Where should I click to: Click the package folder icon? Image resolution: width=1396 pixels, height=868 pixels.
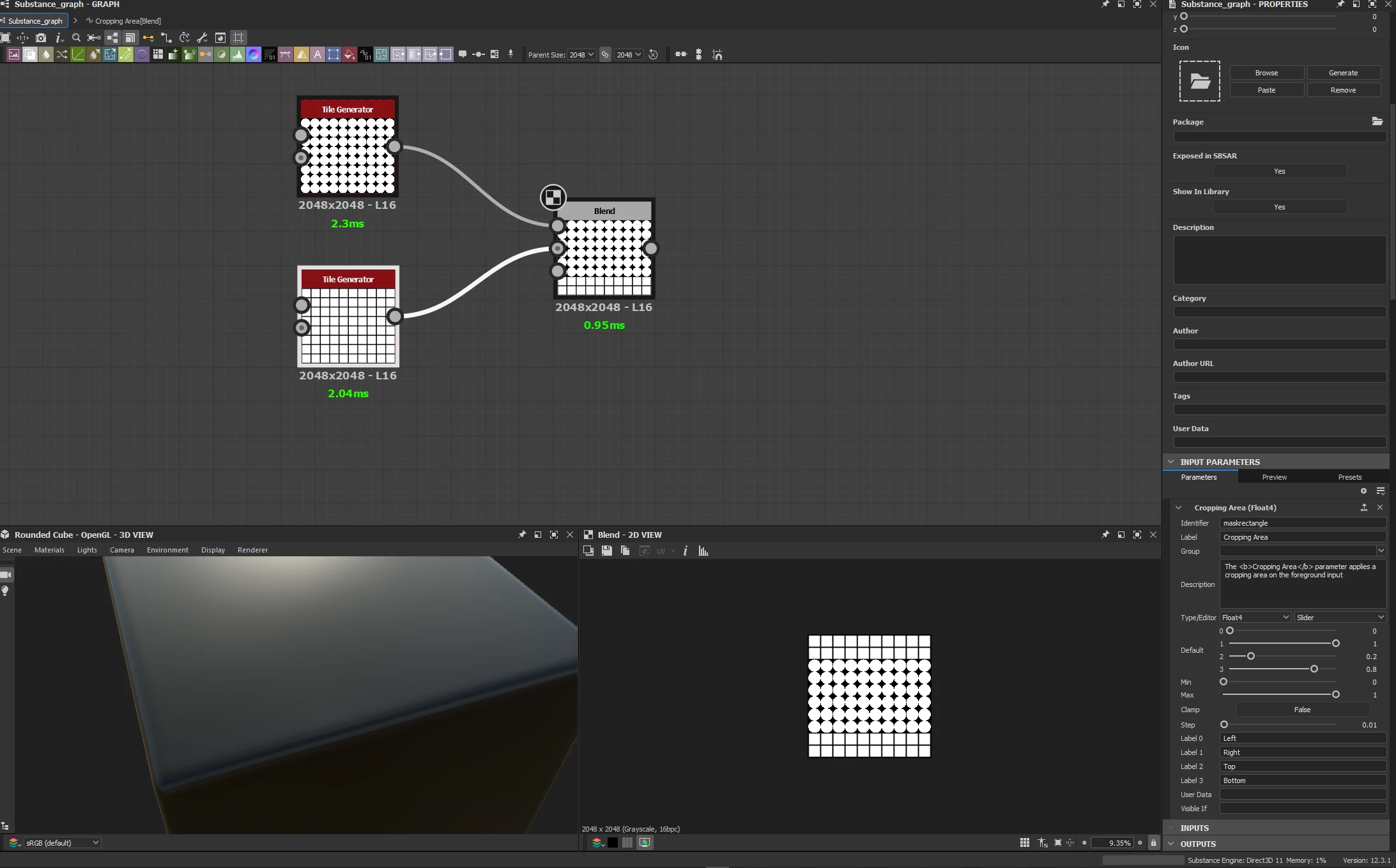(1377, 121)
